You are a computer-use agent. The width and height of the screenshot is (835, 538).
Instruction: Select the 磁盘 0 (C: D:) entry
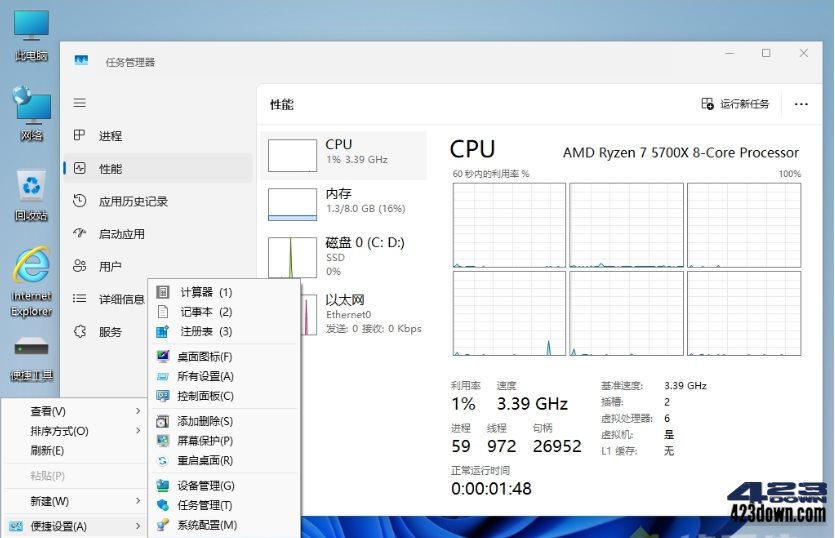click(343, 257)
